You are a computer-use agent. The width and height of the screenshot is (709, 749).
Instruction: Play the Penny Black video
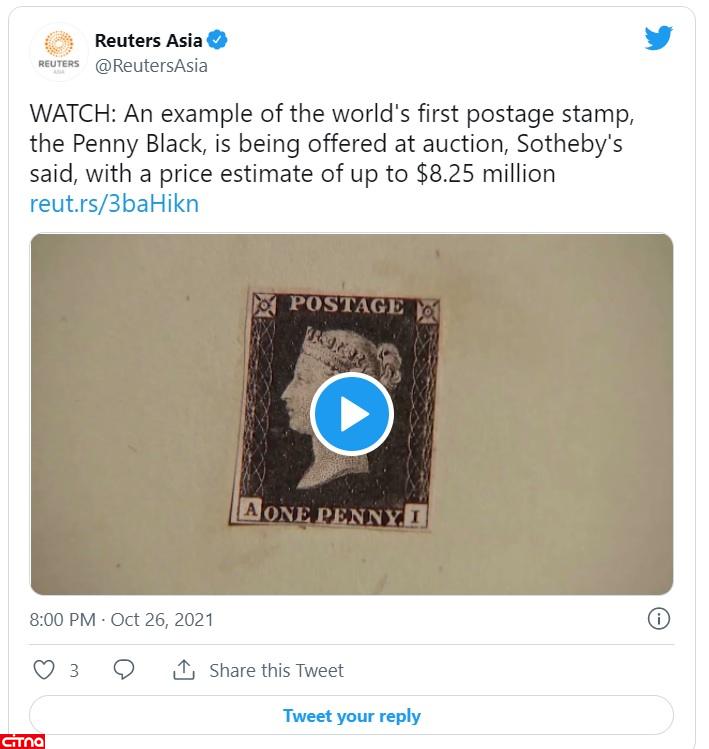tap(351, 414)
